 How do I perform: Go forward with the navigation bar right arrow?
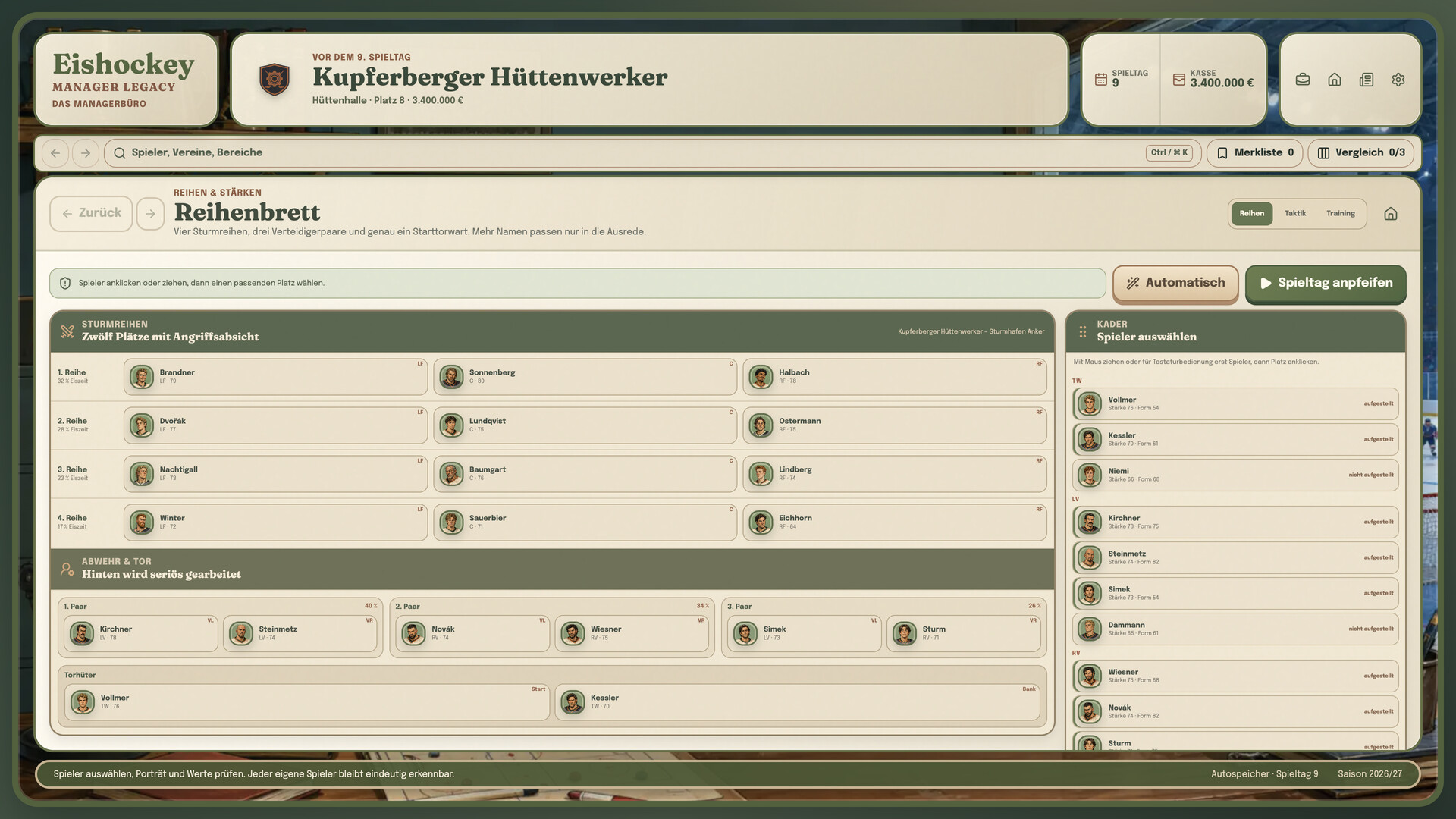point(86,153)
